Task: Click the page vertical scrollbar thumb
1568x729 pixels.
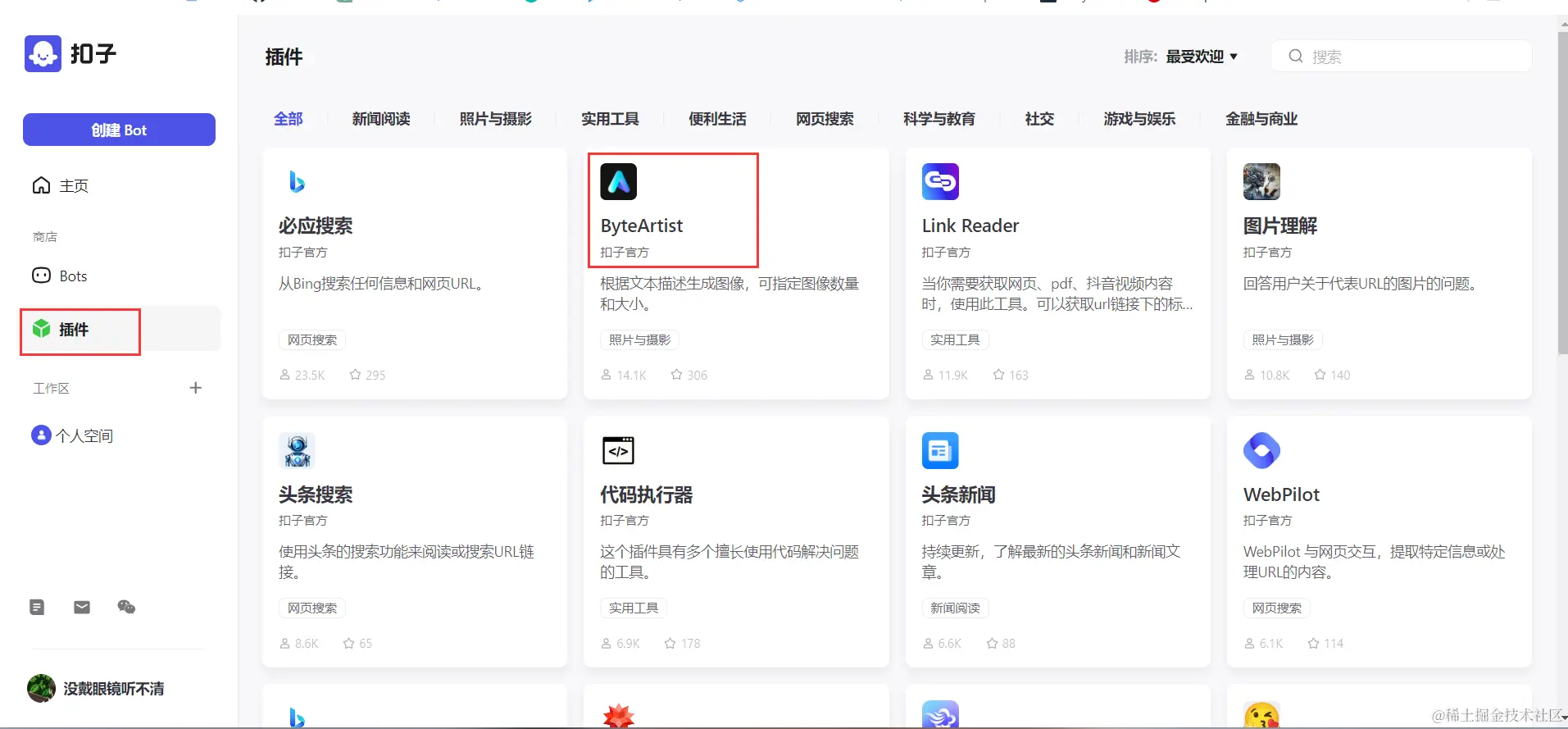Action: 1562,193
